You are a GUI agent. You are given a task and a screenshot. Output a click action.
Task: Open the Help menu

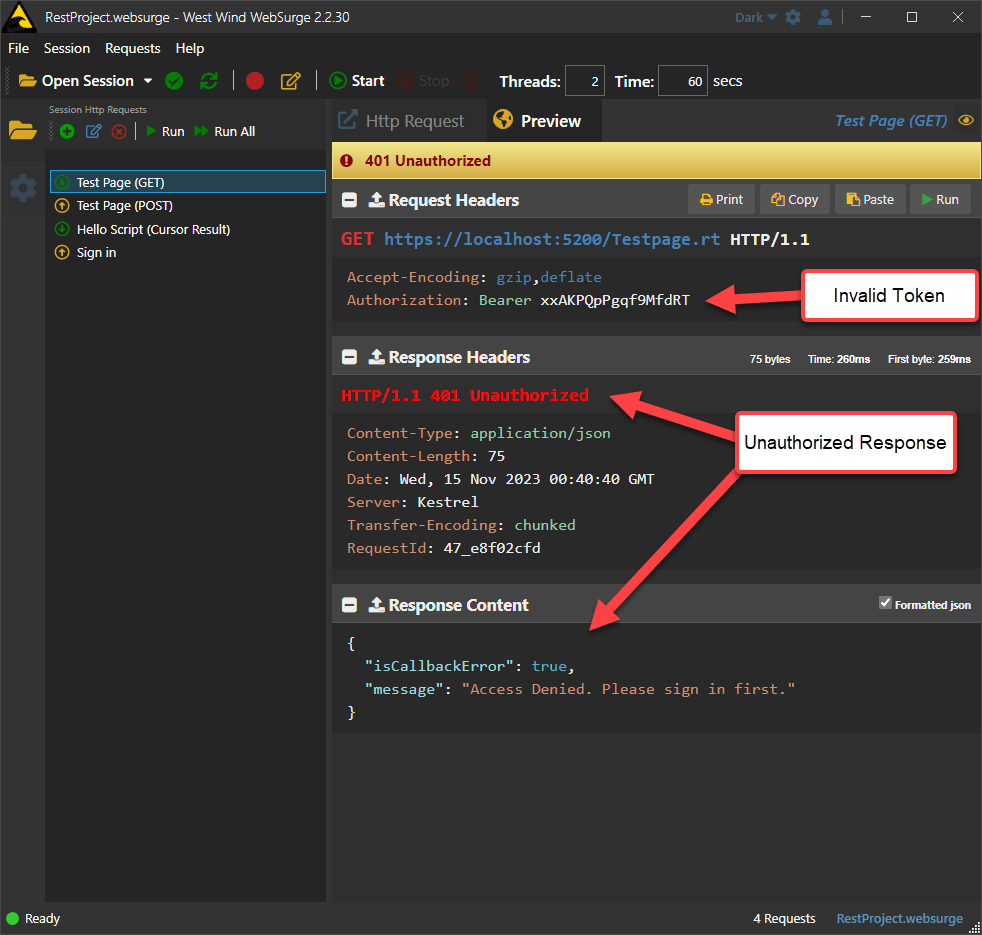point(190,48)
